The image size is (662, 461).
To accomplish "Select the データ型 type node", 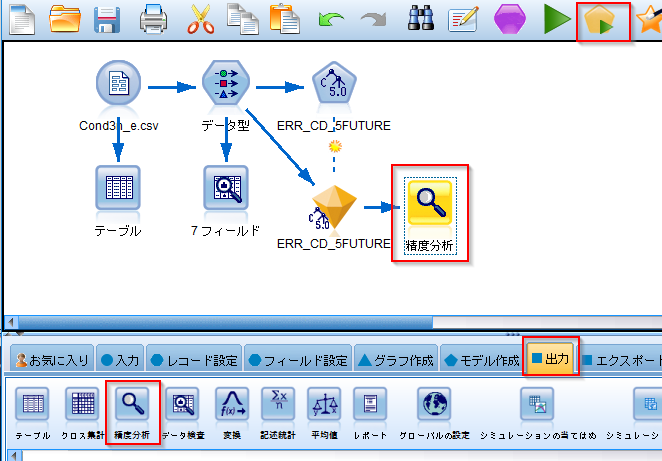I will (x=226, y=82).
